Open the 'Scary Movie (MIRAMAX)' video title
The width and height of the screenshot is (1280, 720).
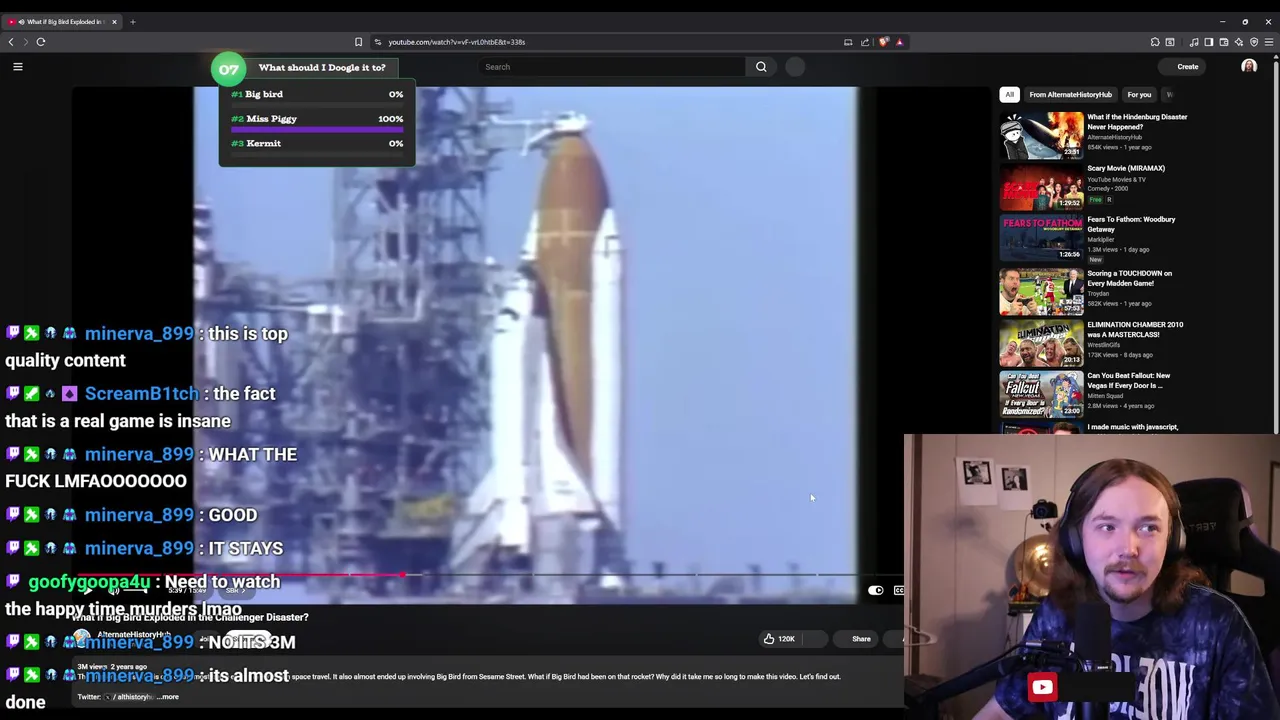click(1126, 168)
